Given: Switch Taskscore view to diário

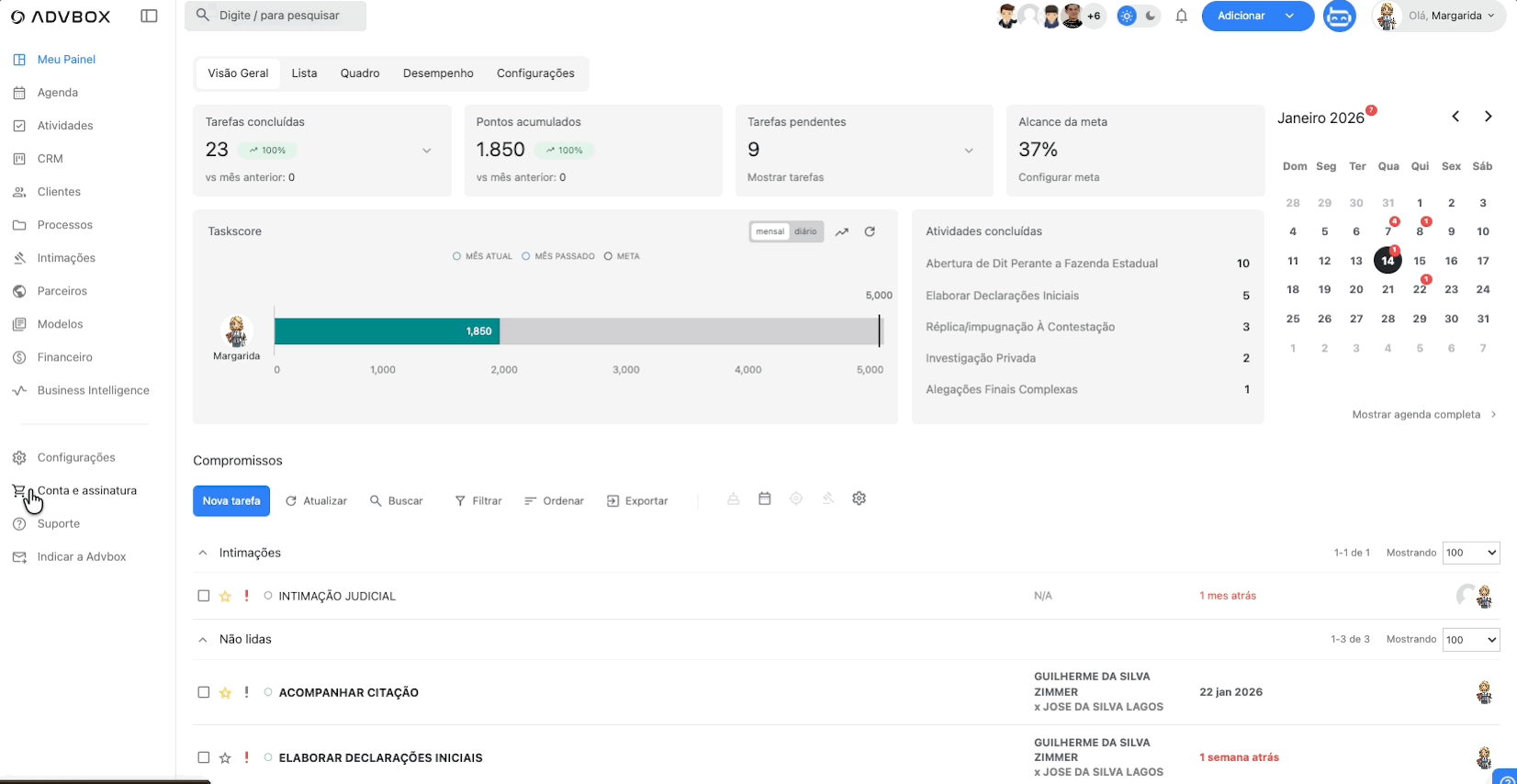Looking at the screenshot, I should [x=805, y=231].
